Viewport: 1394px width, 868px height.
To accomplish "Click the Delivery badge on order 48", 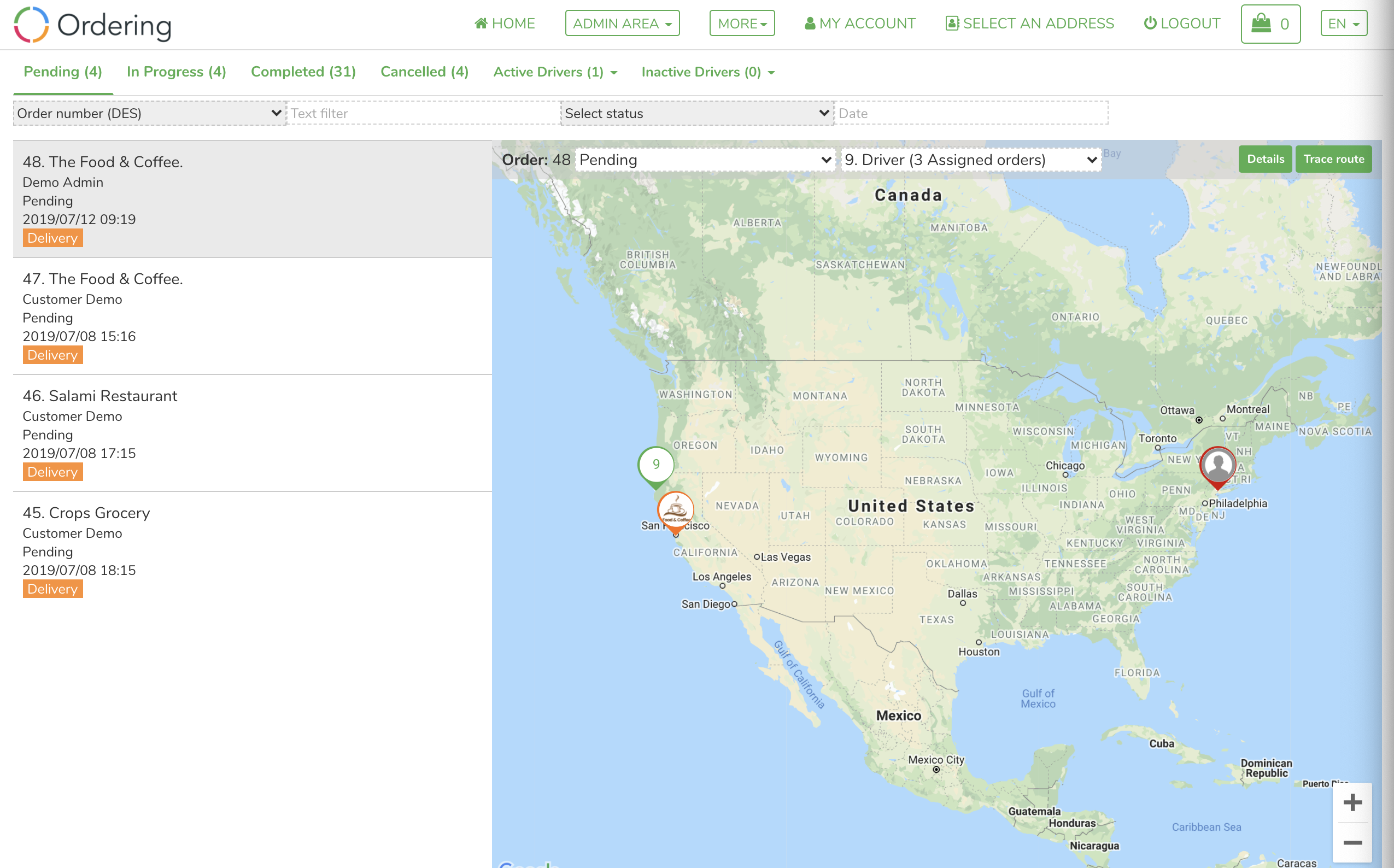I will click(x=53, y=238).
